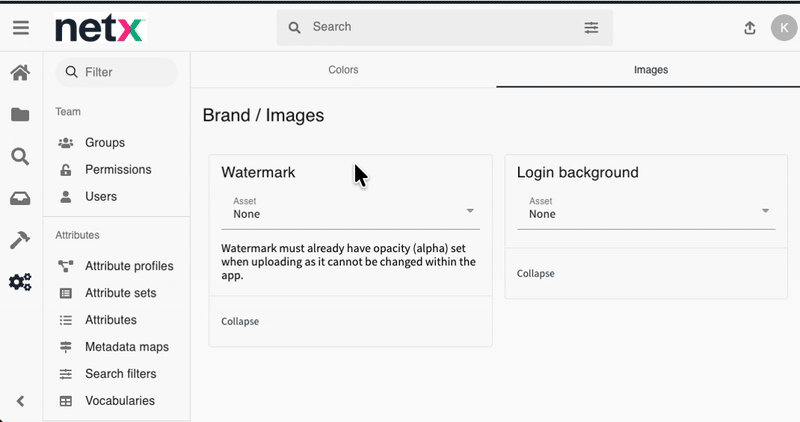Click the Attributes section header label
Image resolution: width=800 pixels, height=422 pixels.
(77, 235)
